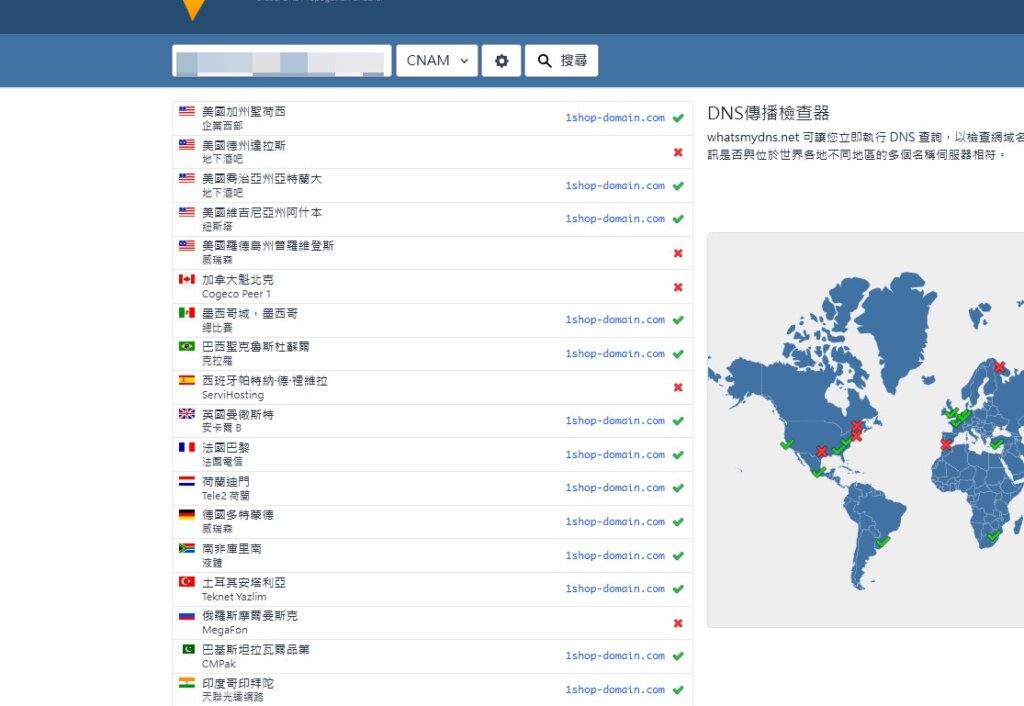Click red X for 美國德州達拉斯 row
1024x706 pixels.
(x=678, y=152)
